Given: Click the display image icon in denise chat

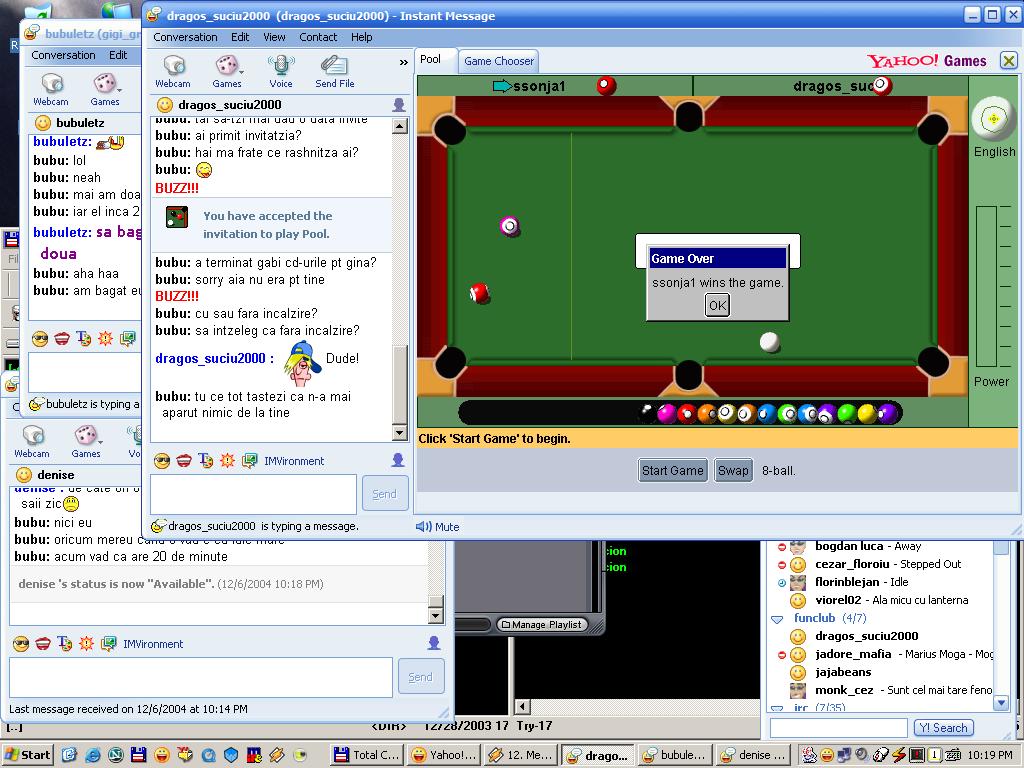Looking at the screenshot, I should [x=434, y=643].
